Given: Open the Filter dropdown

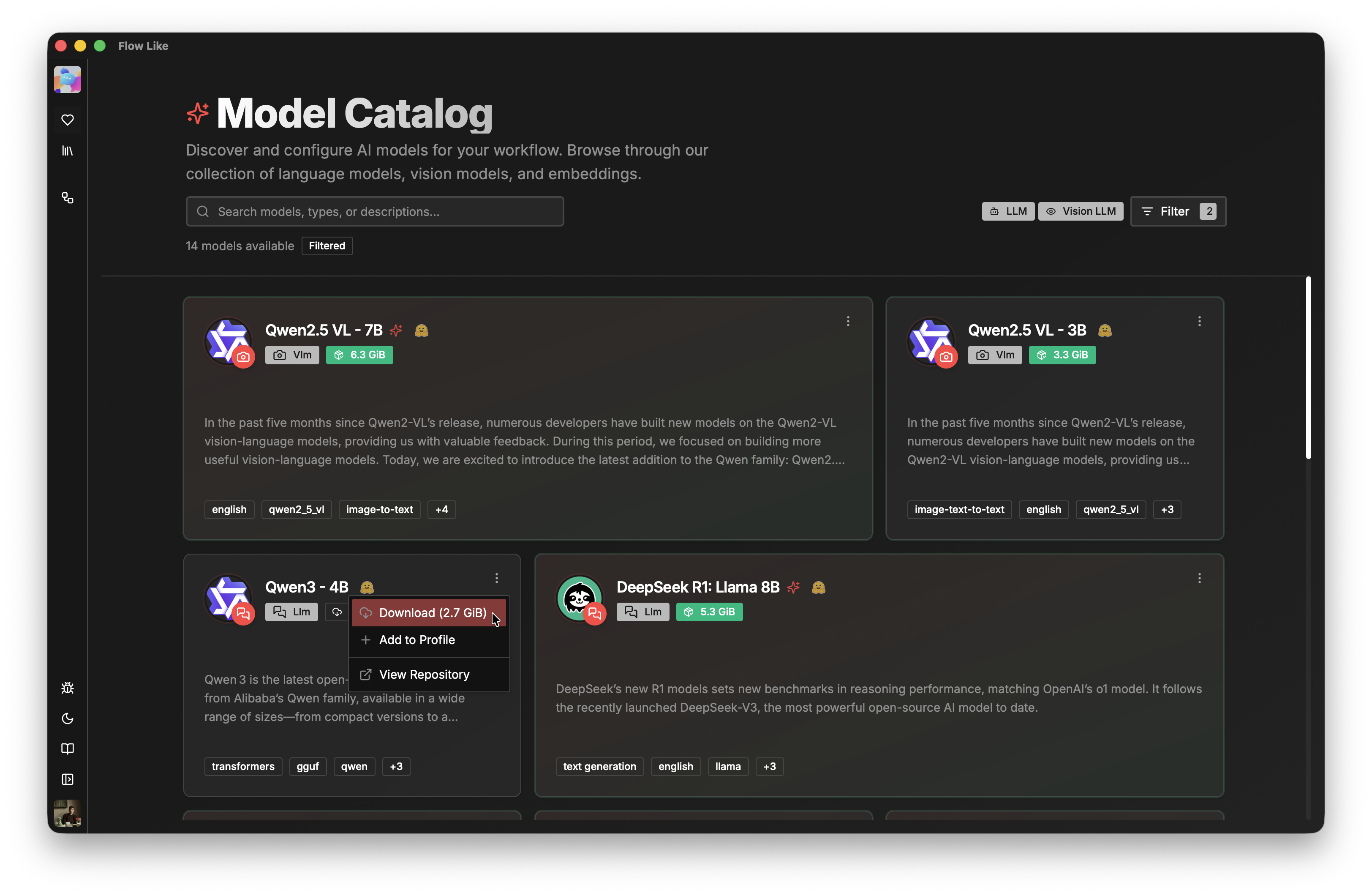Looking at the screenshot, I should point(1177,211).
